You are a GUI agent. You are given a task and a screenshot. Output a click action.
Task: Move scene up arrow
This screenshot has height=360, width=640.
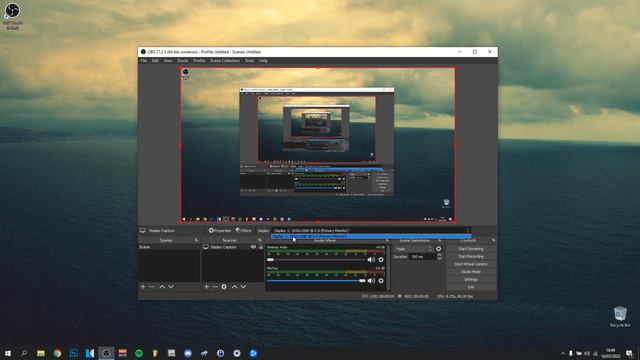[162, 287]
